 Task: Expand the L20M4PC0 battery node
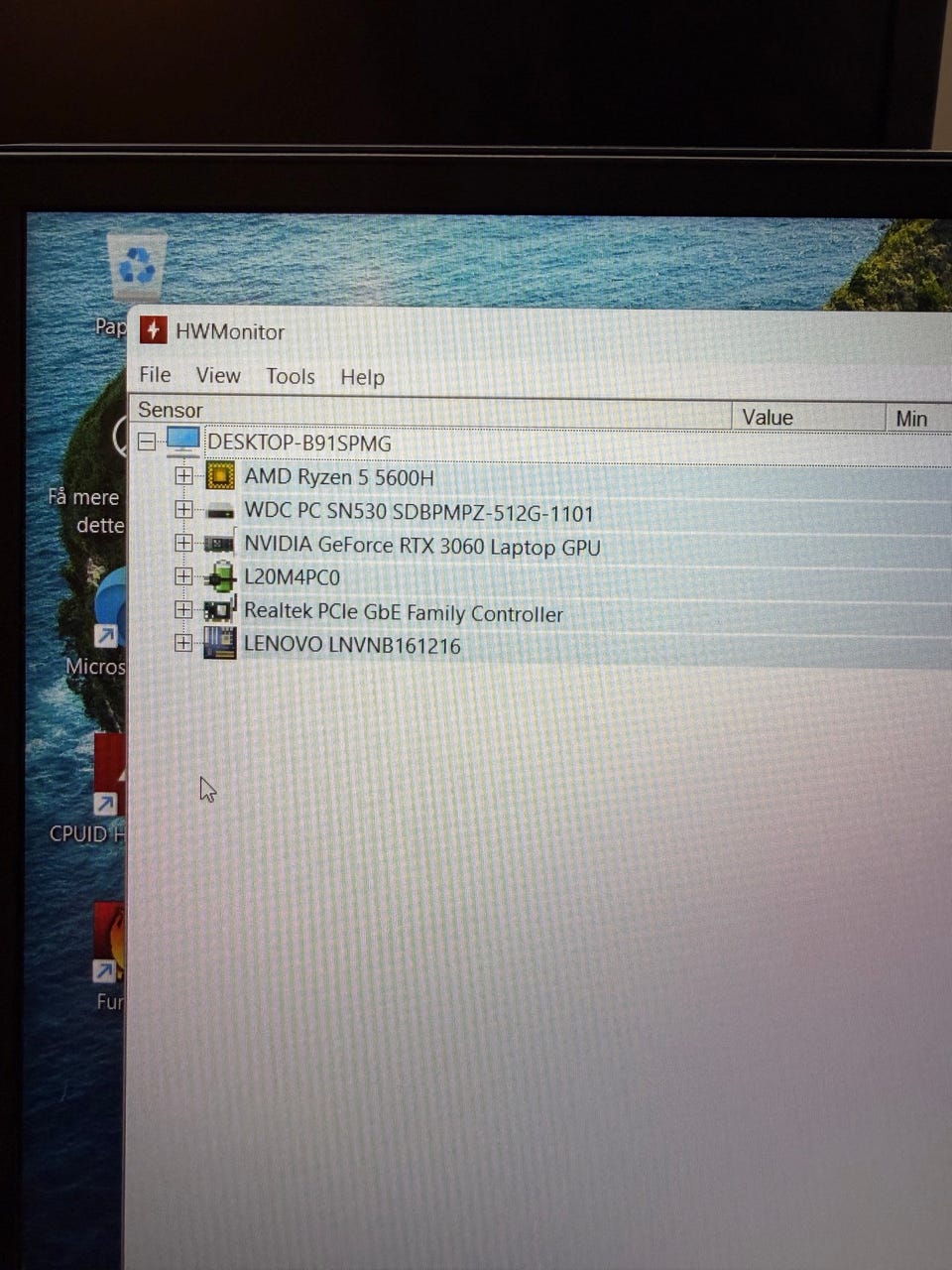click(x=183, y=576)
